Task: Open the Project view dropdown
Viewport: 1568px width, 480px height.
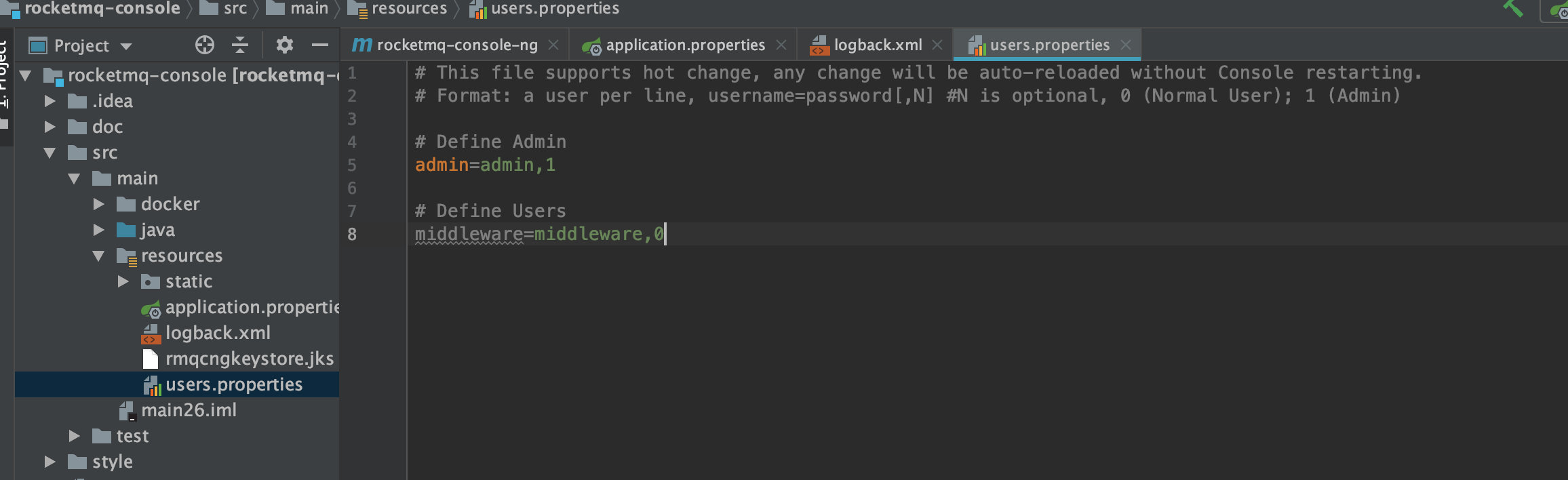Action: tap(126, 46)
